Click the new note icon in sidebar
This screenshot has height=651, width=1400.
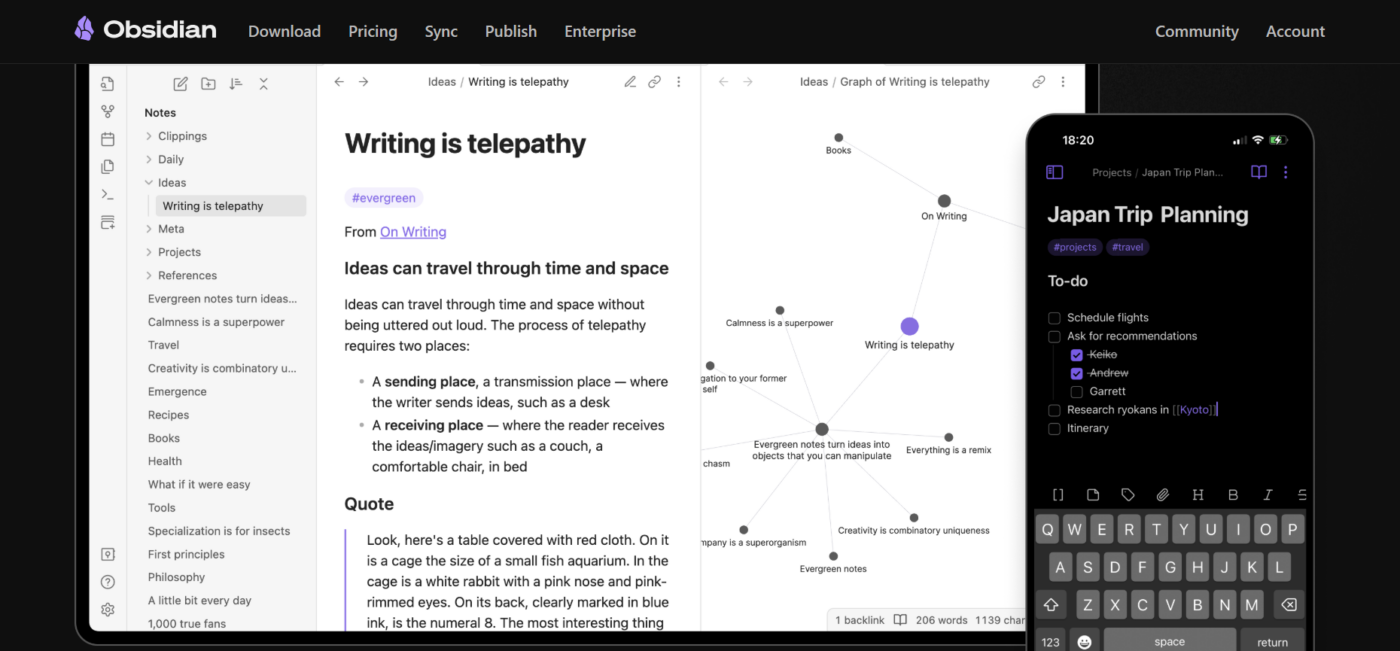(x=180, y=84)
